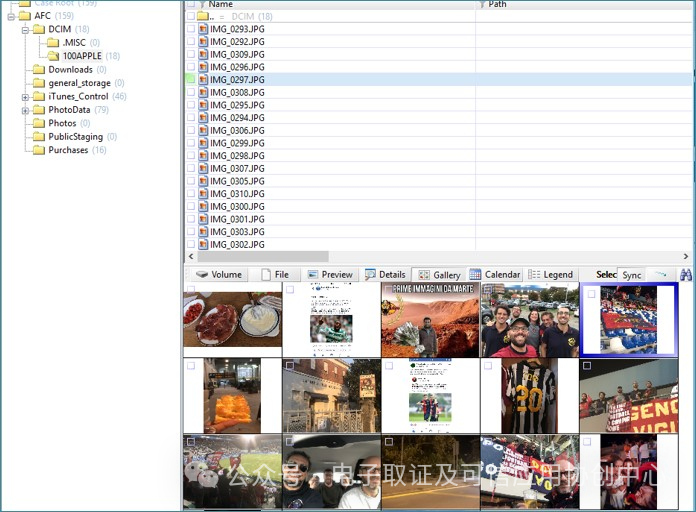Open the Calendar tab
696x512 pixels.
(495, 274)
